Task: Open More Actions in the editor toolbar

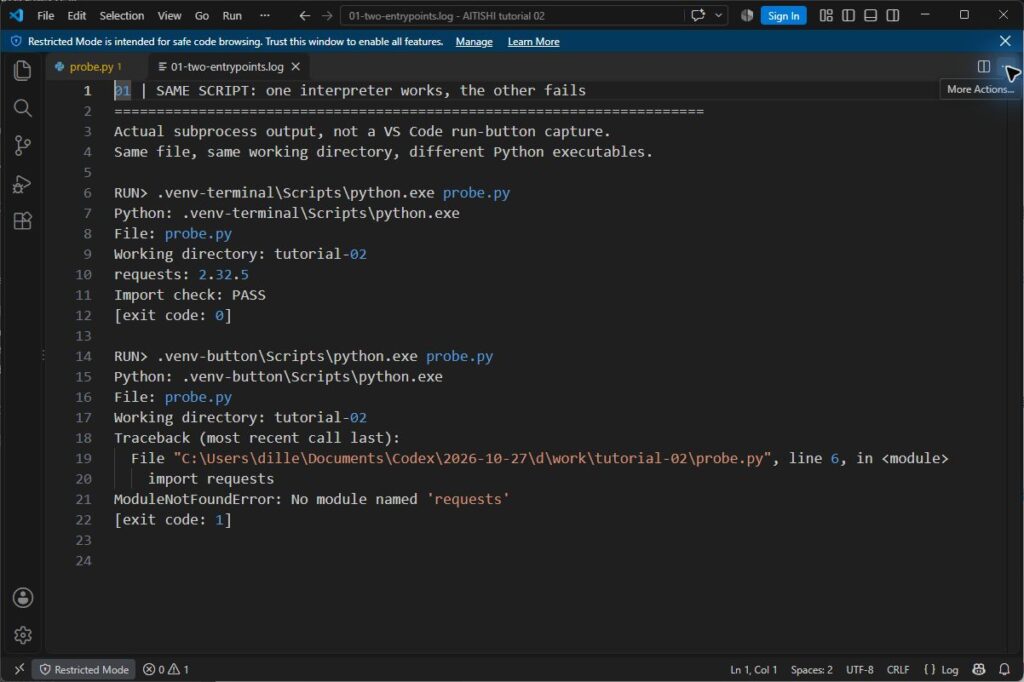Action: [1006, 66]
